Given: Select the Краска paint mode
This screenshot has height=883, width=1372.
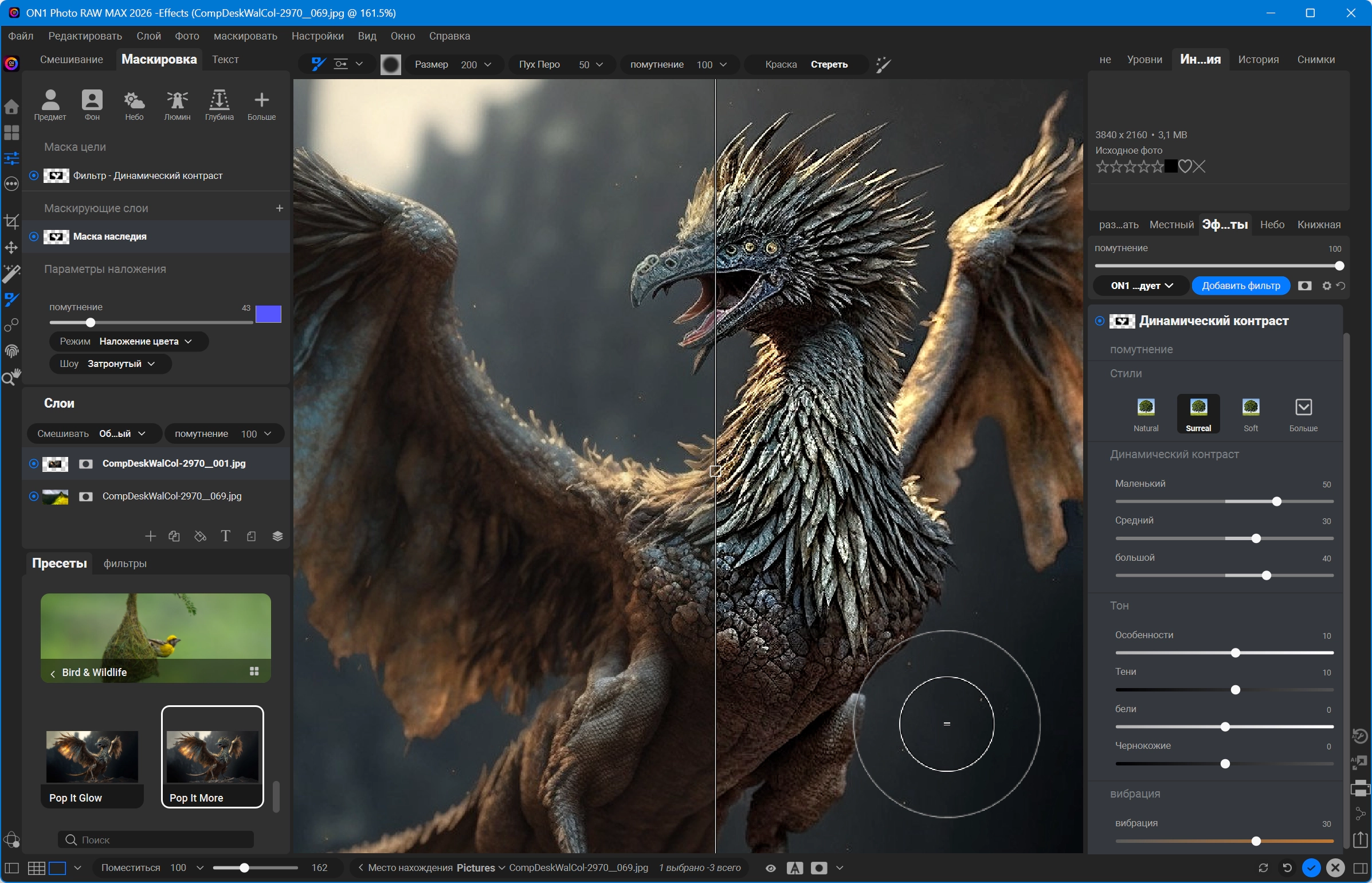Looking at the screenshot, I should tap(781, 64).
